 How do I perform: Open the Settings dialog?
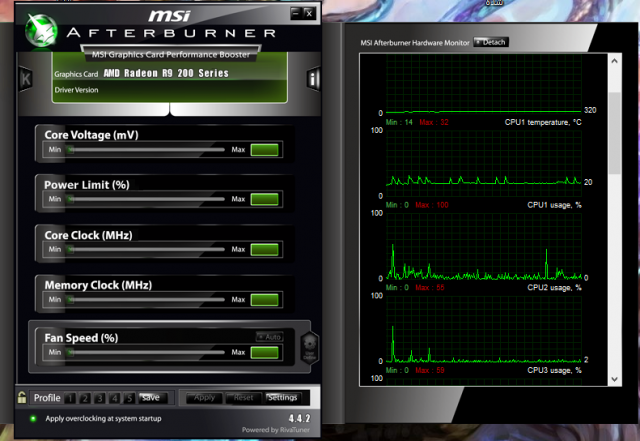coord(282,397)
